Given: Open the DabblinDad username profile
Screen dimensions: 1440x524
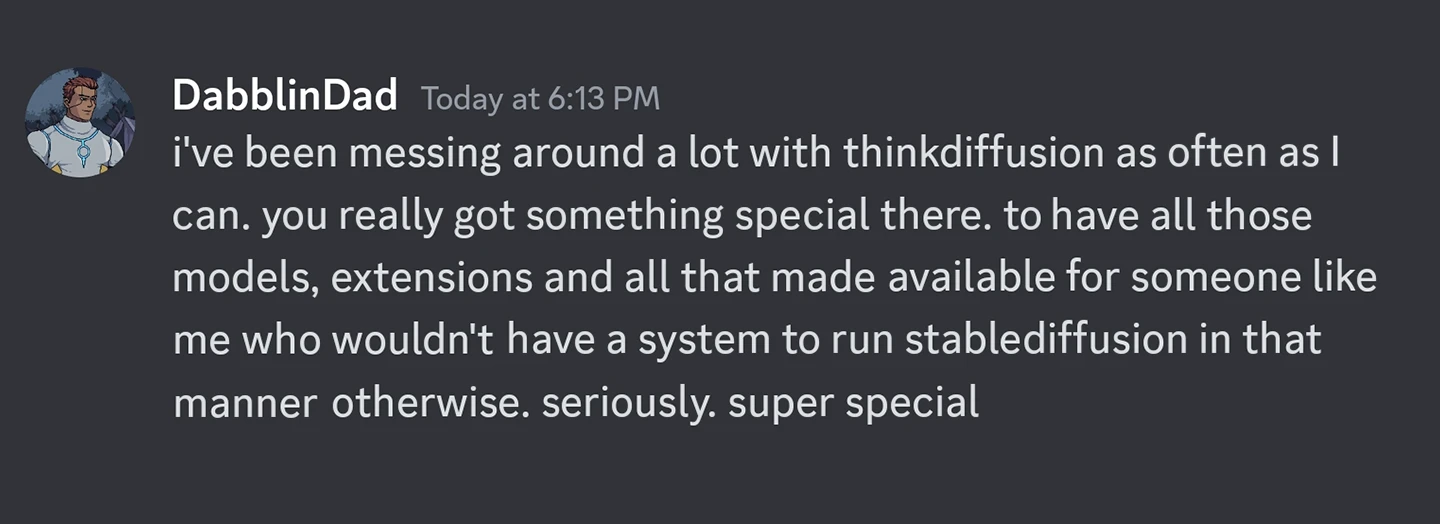Looking at the screenshot, I should click(x=285, y=97).
